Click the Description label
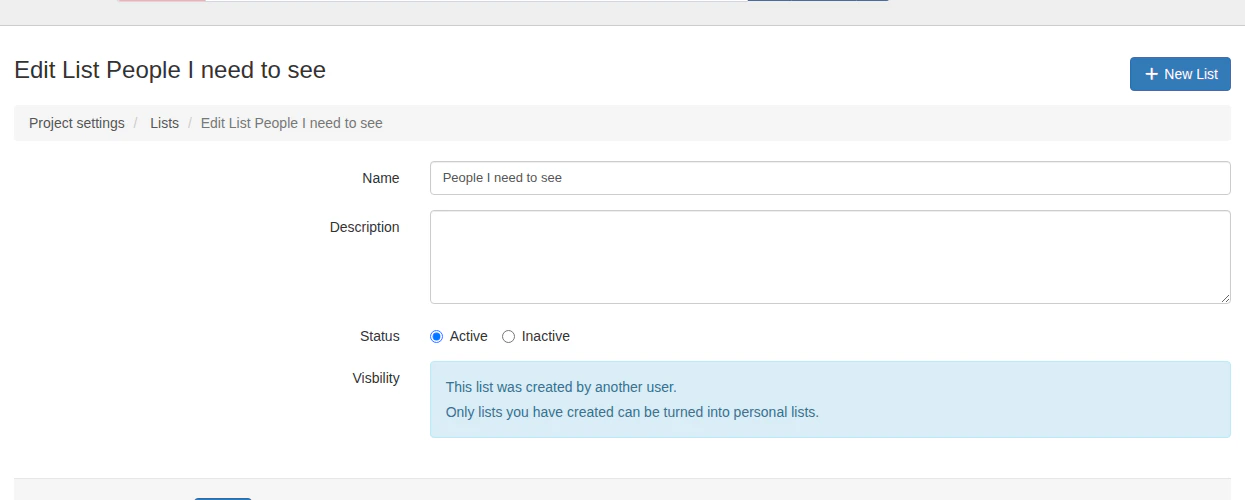Image resolution: width=1245 pixels, height=500 pixels. tap(365, 227)
